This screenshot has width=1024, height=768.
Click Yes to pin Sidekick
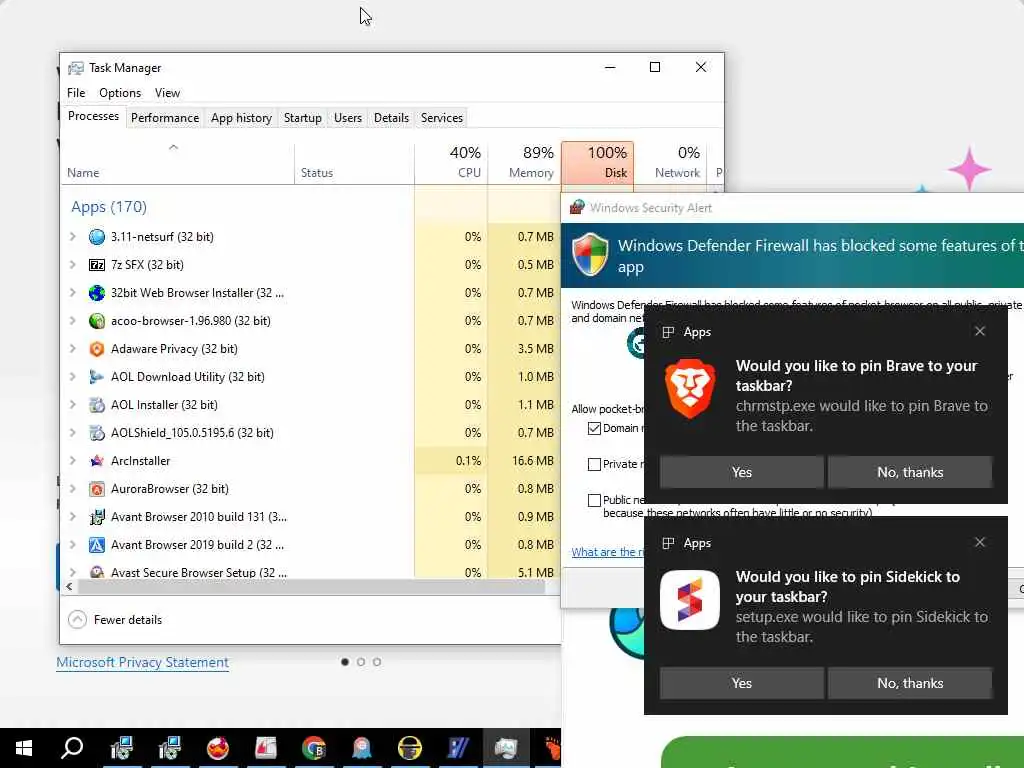(741, 683)
